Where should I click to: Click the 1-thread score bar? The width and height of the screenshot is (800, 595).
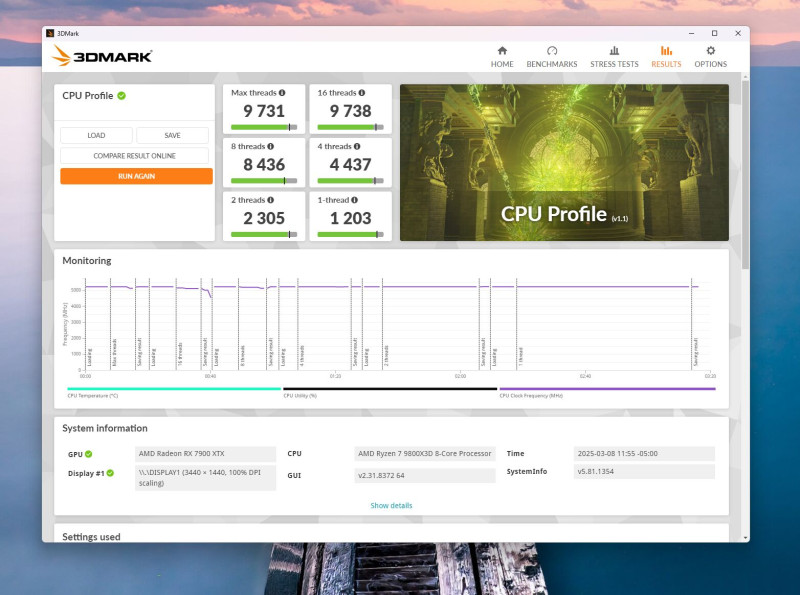pyautogui.click(x=351, y=234)
